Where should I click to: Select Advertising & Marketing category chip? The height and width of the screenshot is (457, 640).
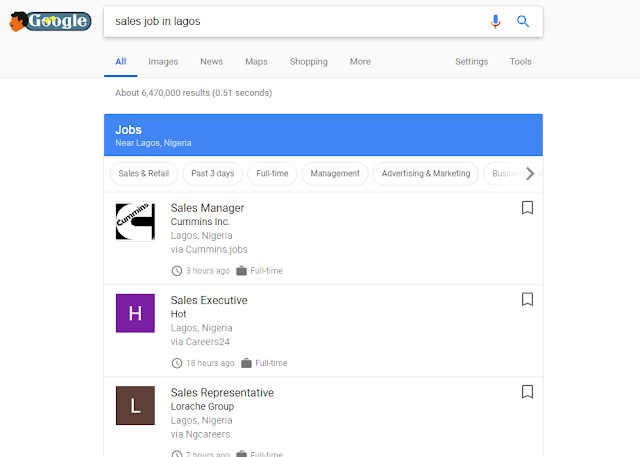pos(426,174)
